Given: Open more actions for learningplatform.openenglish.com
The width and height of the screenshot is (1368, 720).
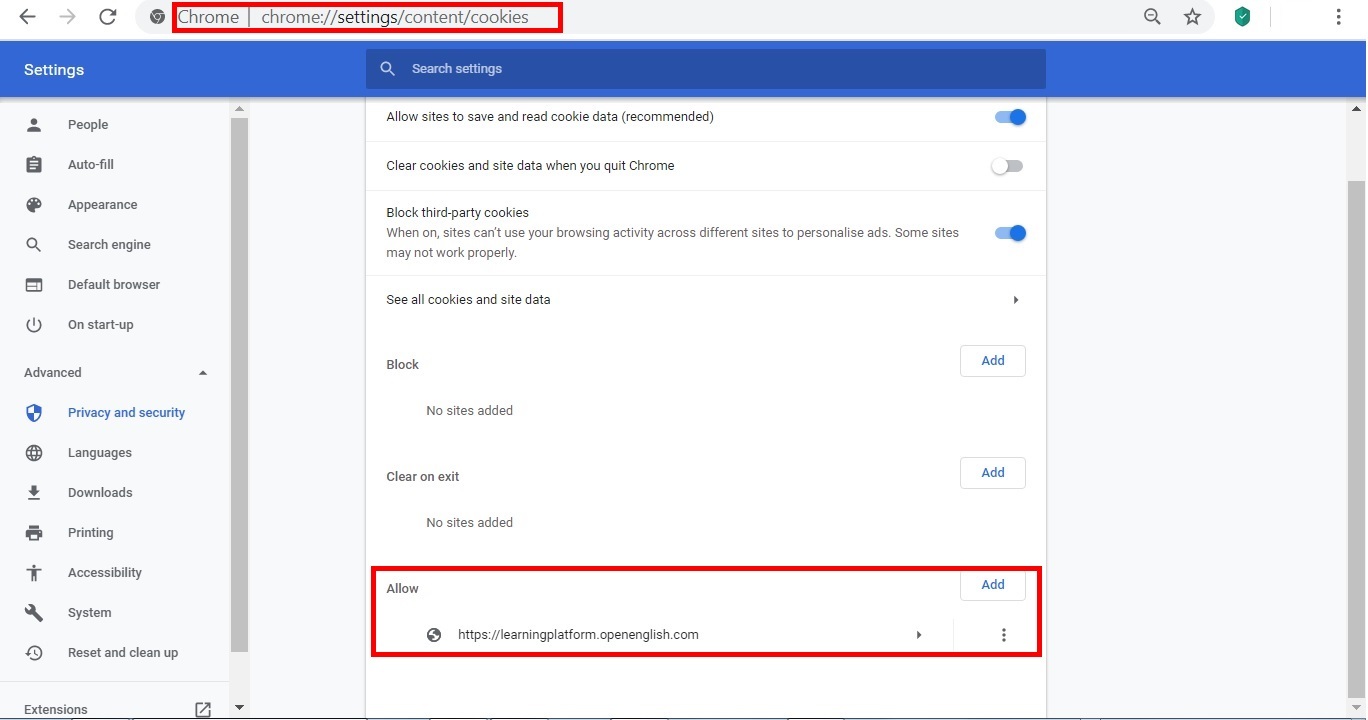Looking at the screenshot, I should point(1004,635).
